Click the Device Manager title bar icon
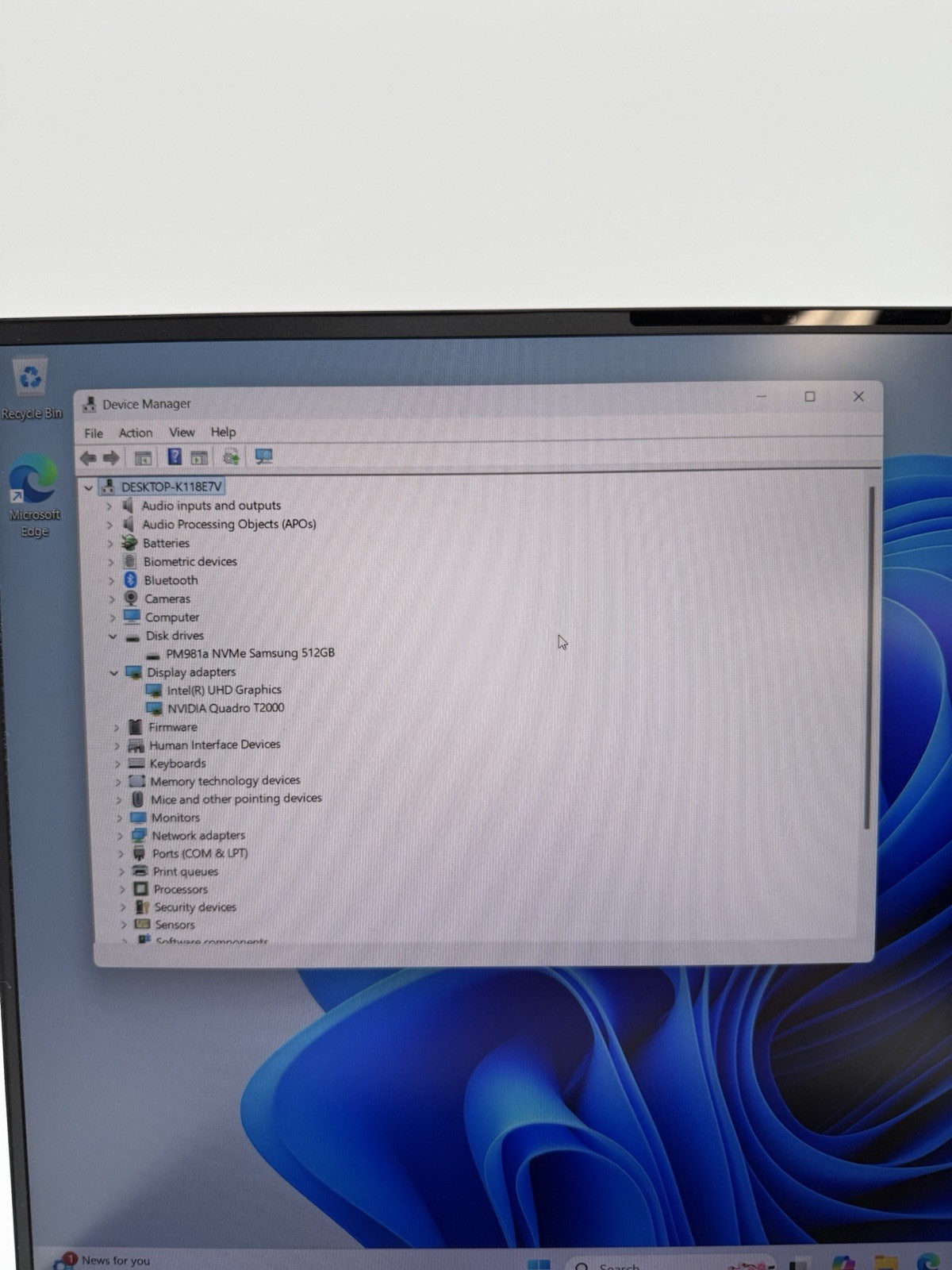The height and width of the screenshot is (1270, 952). (90, 404)
